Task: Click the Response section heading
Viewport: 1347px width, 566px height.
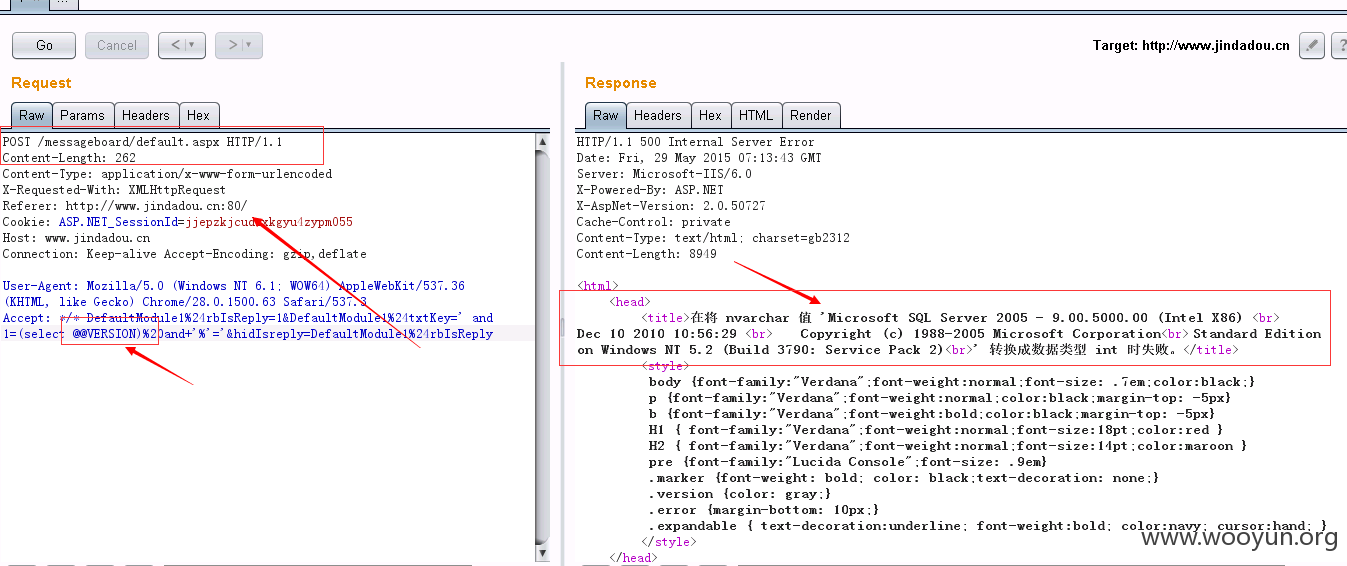Action: tap(620, 83)
